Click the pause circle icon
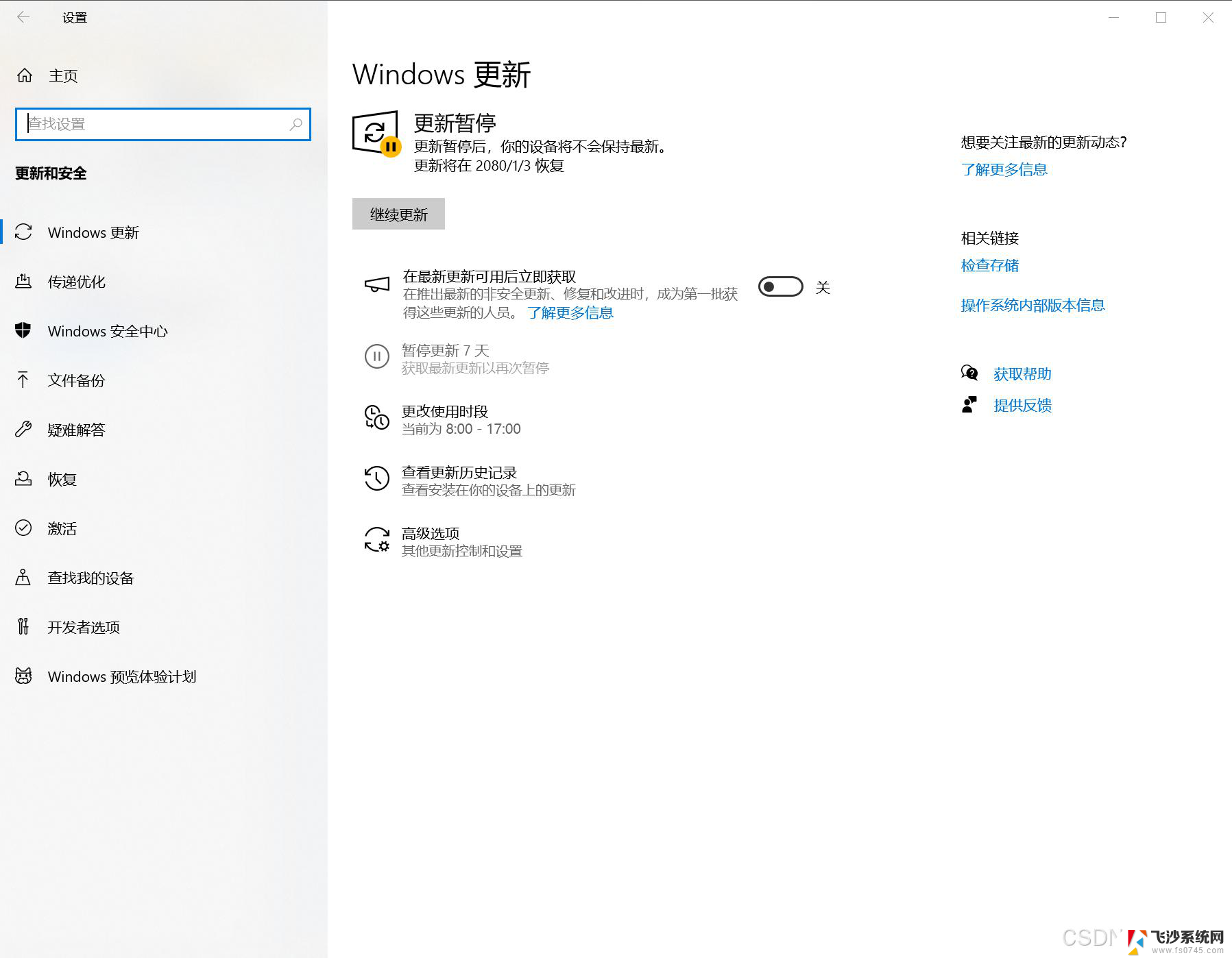Screen dimensions: 1232x958 (x=377, y=356)
